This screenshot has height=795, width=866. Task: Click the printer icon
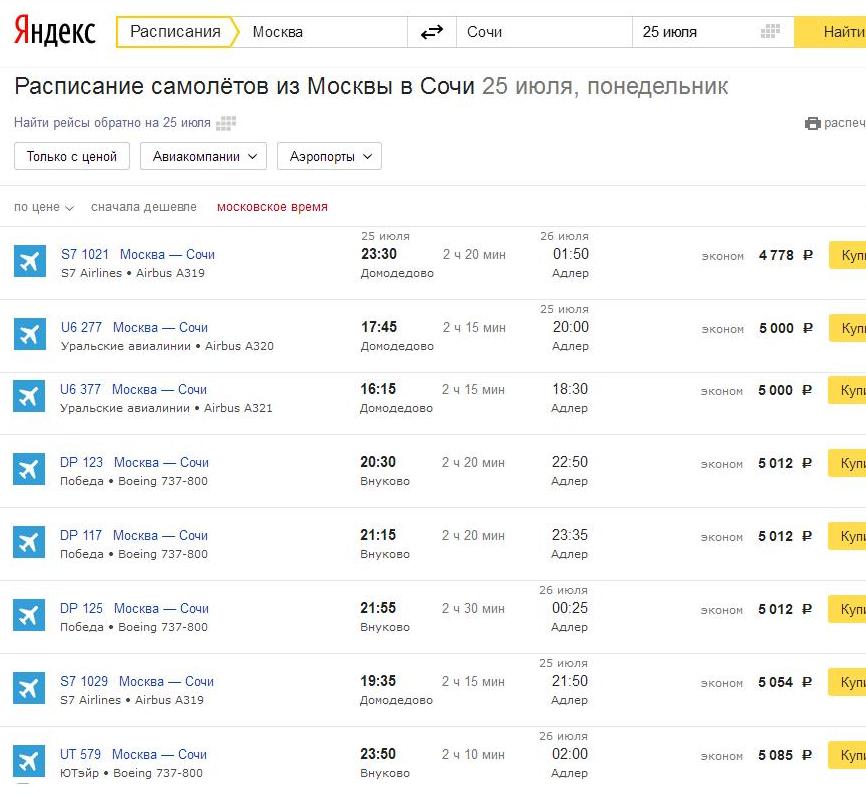pyautogui.click(x=812, y=124)
